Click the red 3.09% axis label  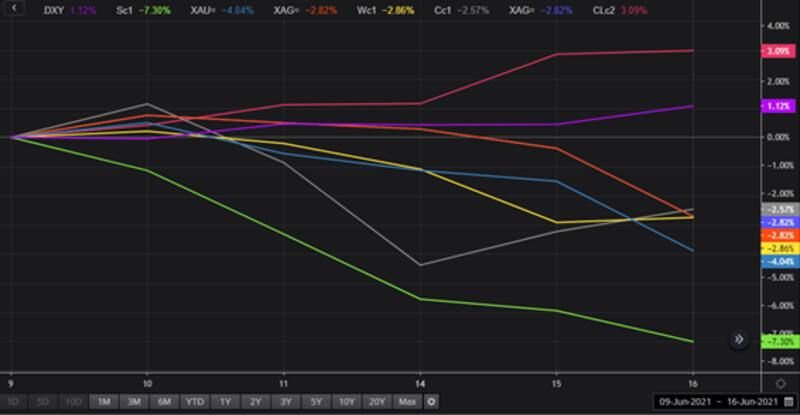[777, 51]
